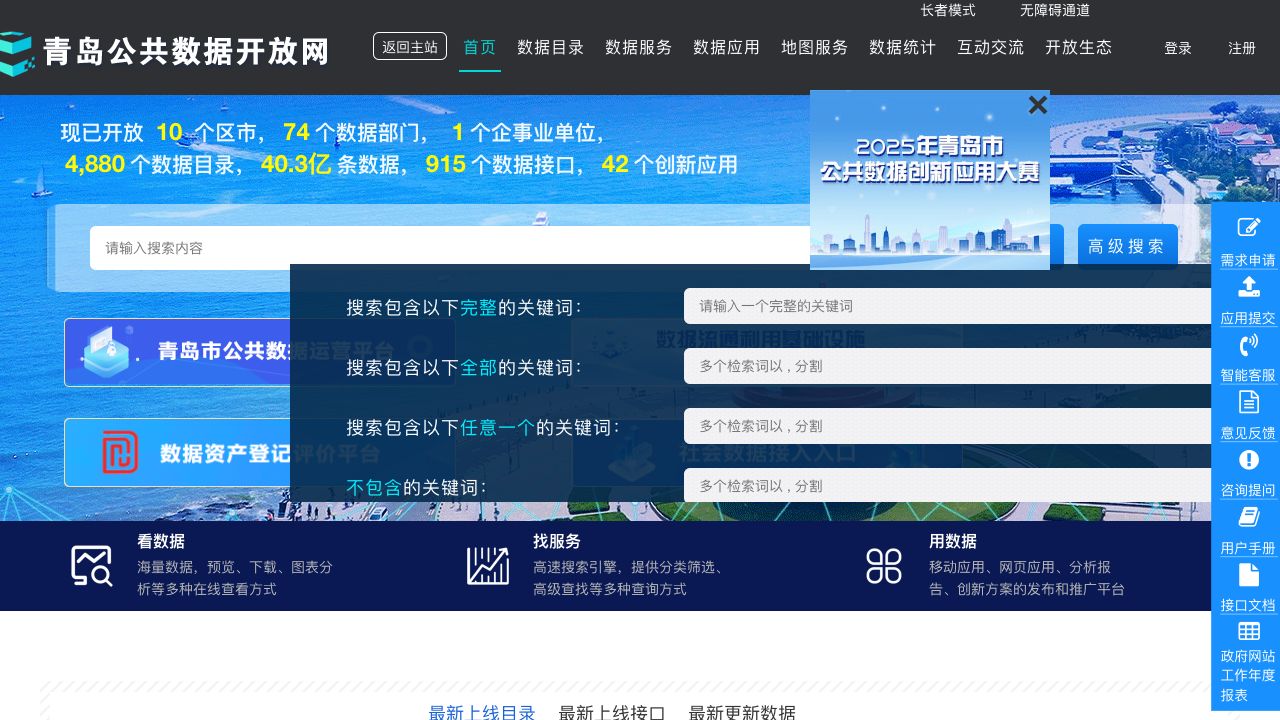Switch to 最新上线接口 tab

(x=612, y=713)
